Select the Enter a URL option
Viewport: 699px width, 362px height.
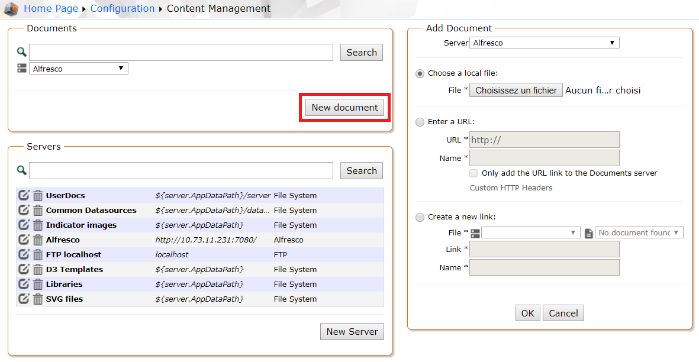pos(419,122)
